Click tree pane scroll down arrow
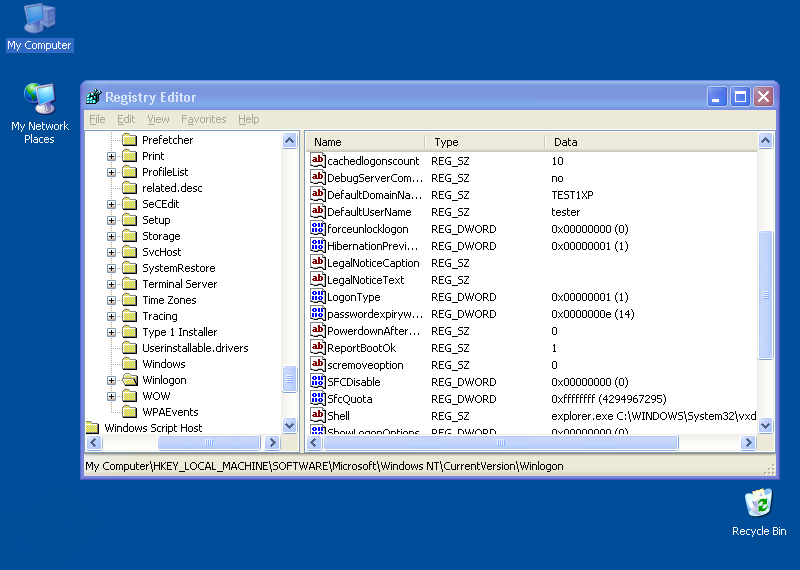 point(289,425)
